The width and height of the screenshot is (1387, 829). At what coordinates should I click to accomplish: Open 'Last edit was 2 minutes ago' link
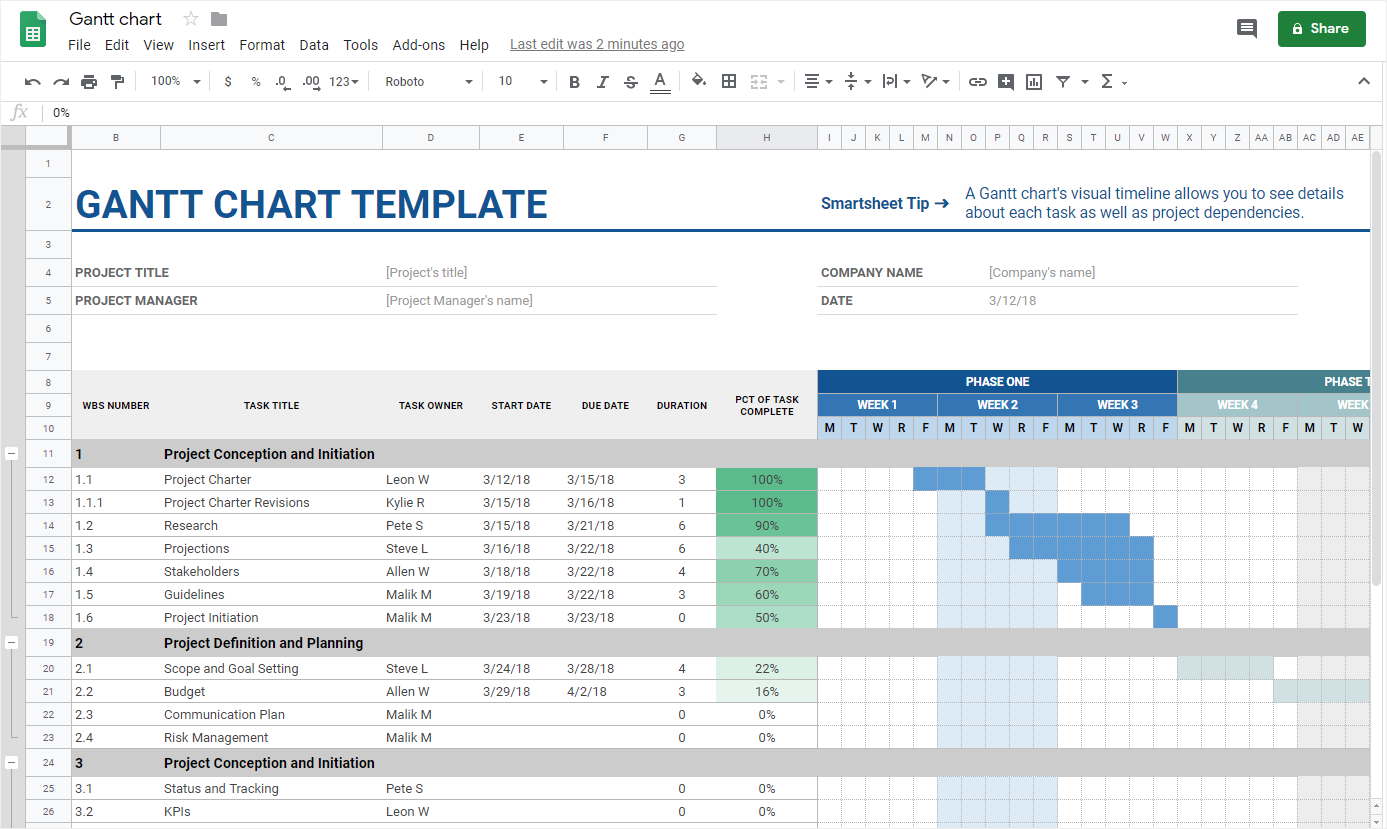coord(597,45)
